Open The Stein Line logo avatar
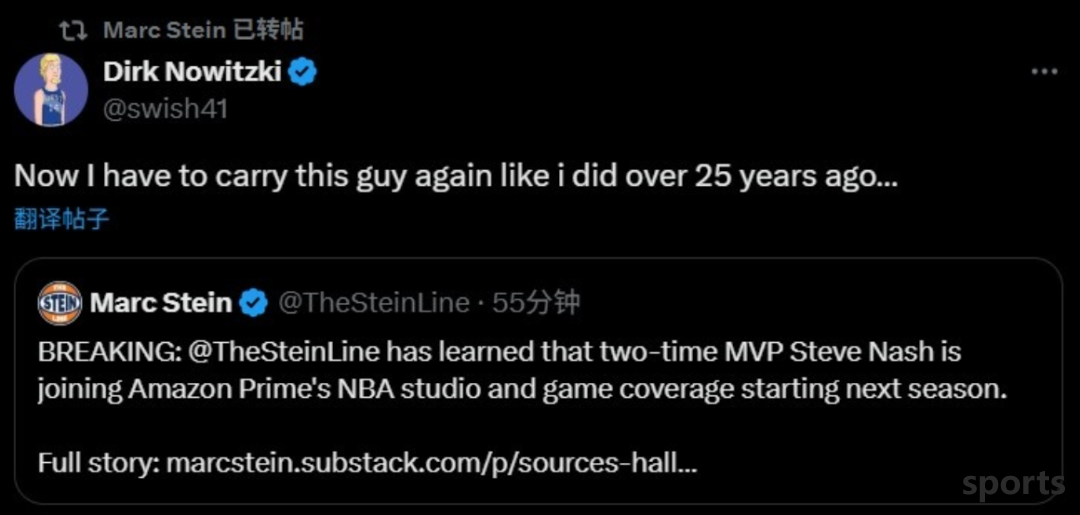The width and height of the screenshot is (1080, 515). (x=60, y=303)
